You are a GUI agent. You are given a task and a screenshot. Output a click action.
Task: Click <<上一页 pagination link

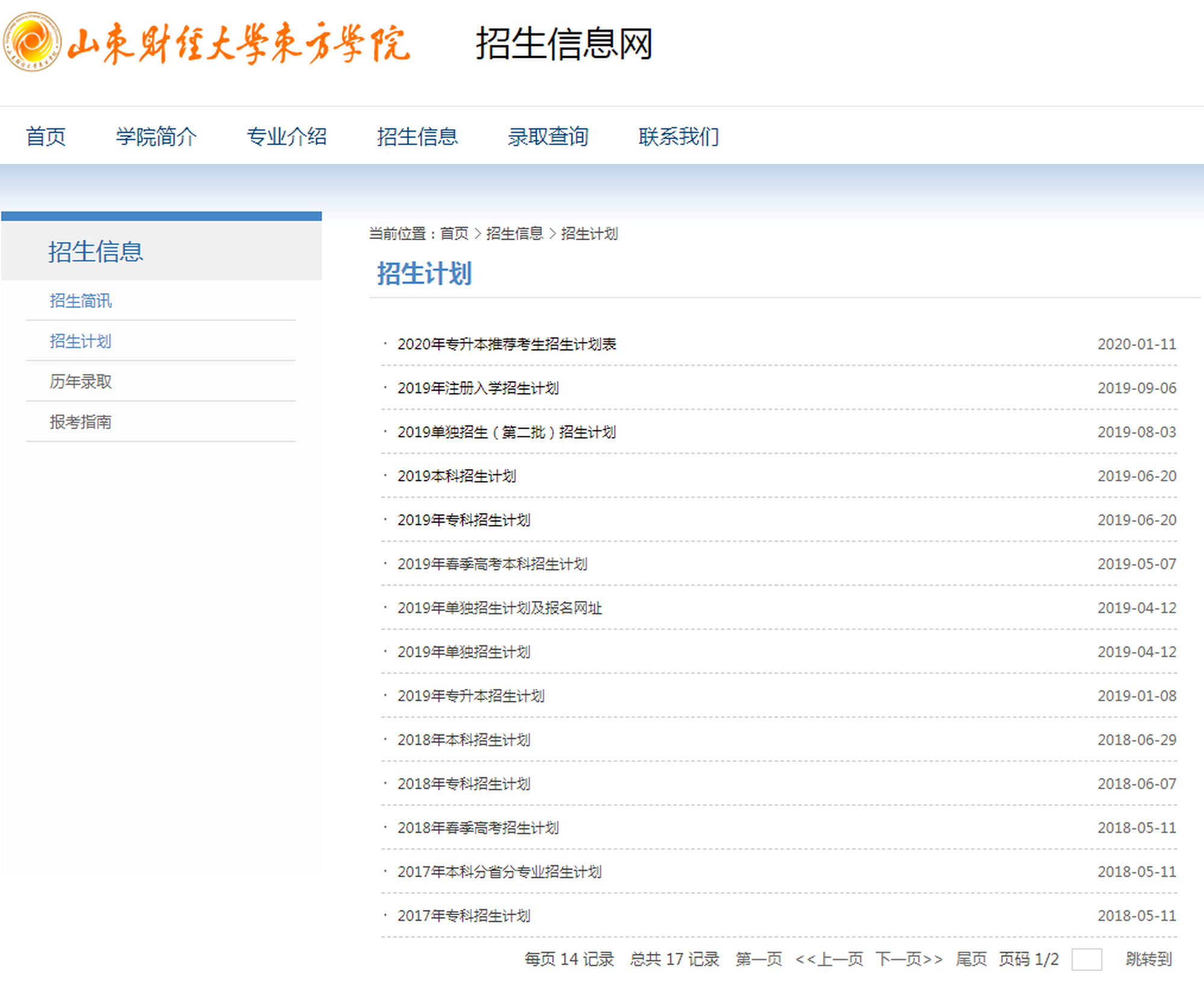(830, 959)
